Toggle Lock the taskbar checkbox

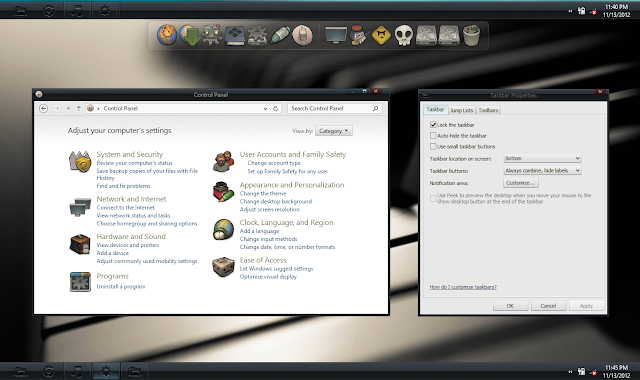(433, 124)
